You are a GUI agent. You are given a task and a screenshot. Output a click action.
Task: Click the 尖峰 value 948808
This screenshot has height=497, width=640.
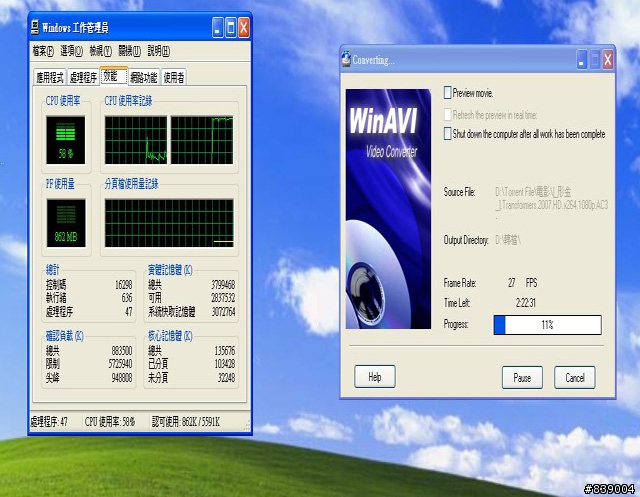(122, 378)
